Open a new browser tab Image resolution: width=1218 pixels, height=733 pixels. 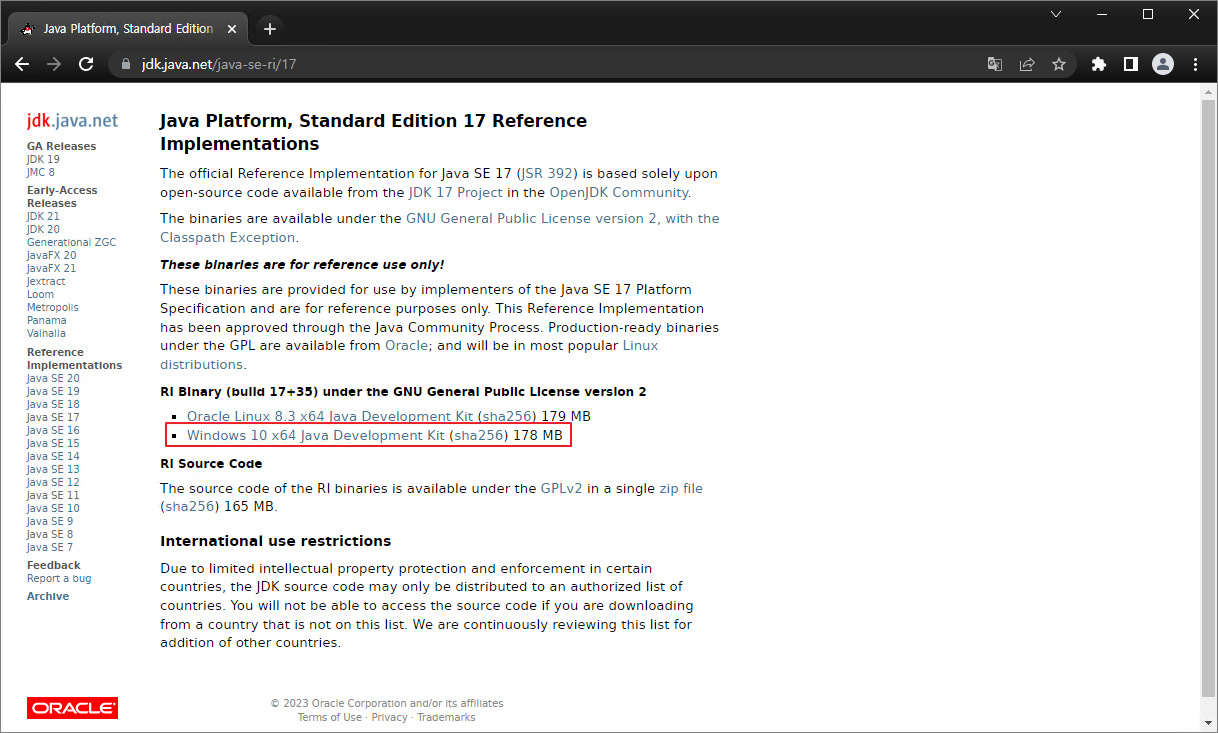[x=270, y=28]
